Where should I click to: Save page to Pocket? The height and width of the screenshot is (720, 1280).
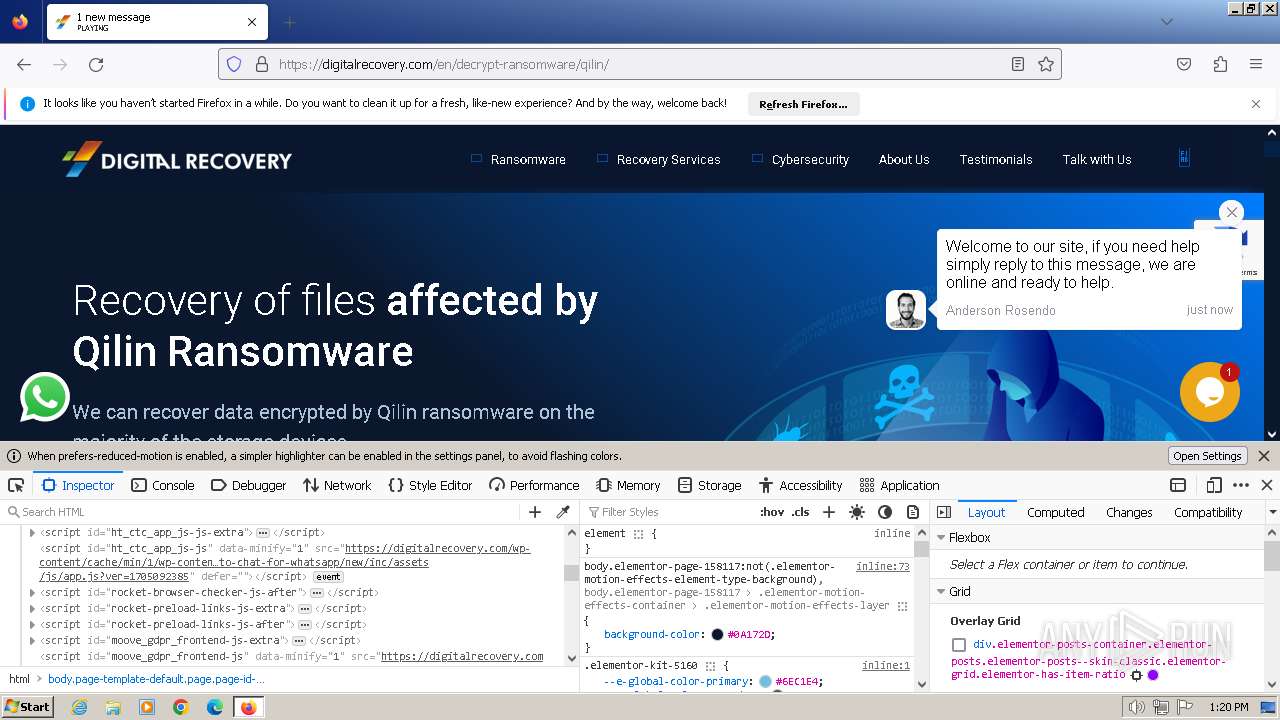pos(1184,64)
